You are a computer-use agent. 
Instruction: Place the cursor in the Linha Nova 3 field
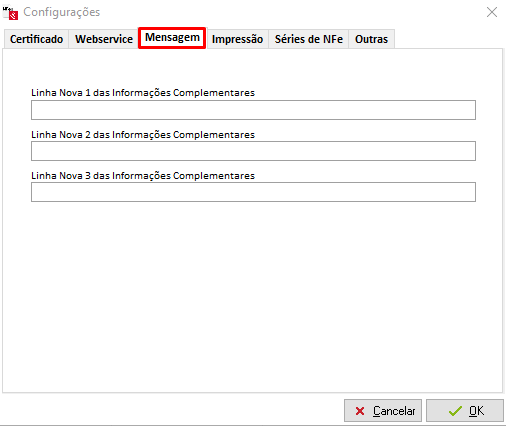coord(253,192)
